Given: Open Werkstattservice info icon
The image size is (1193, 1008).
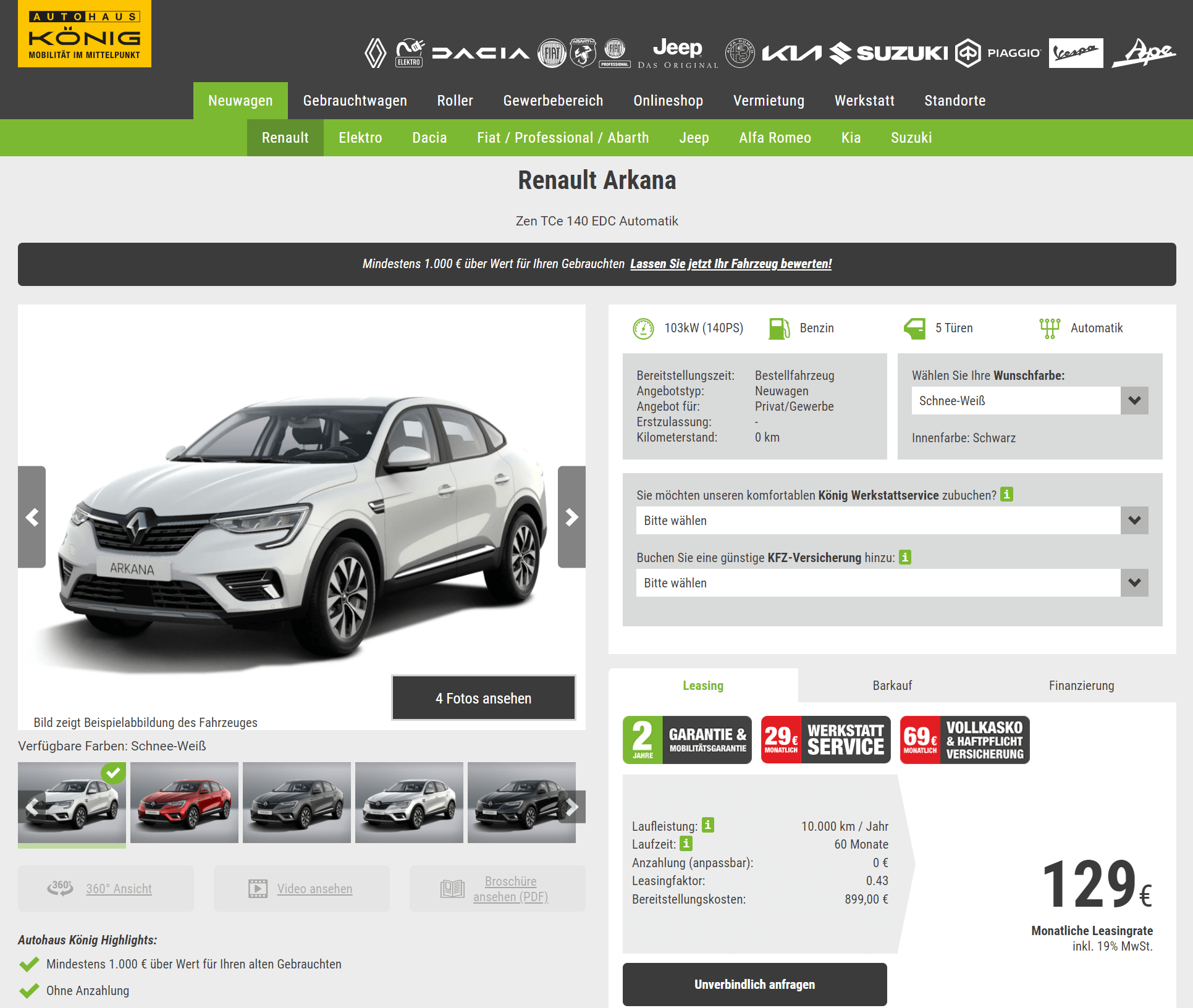Looking at the screenshot, I should point(1007,494).
